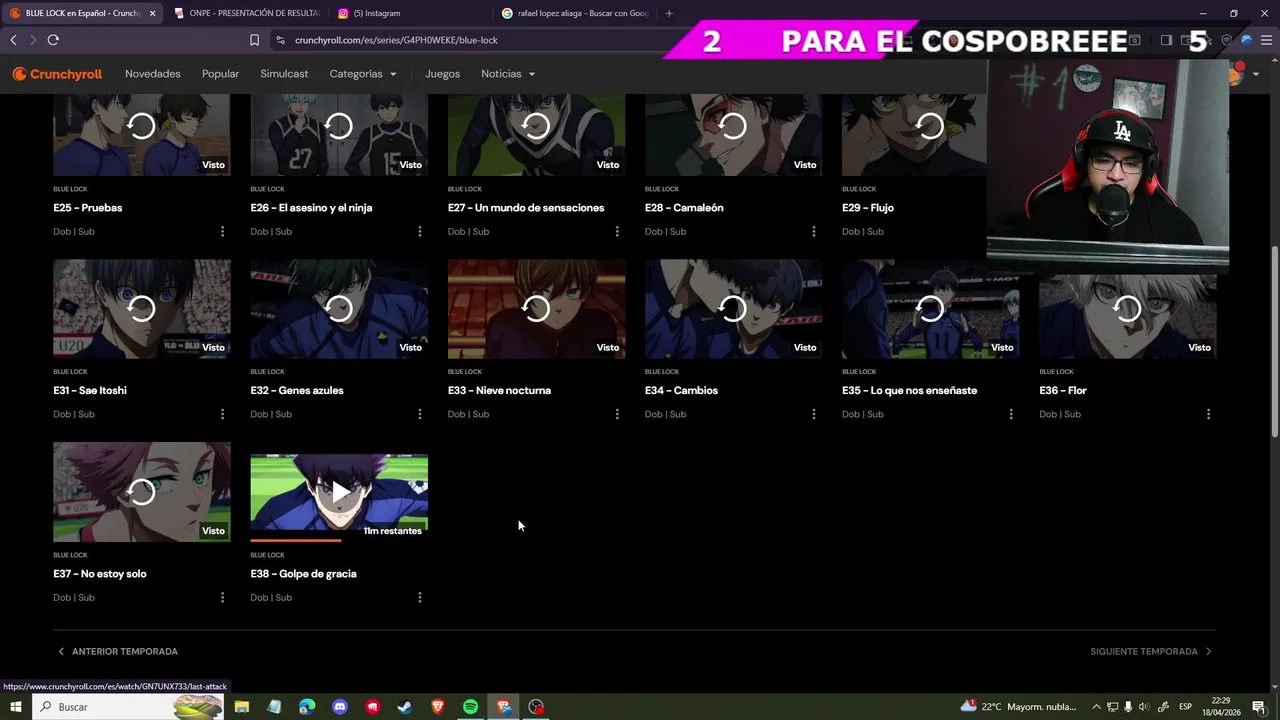Expand the Noticias dropdown
Image resolution: width=1280 pixels, height=720 pixels.
[508, 74]
